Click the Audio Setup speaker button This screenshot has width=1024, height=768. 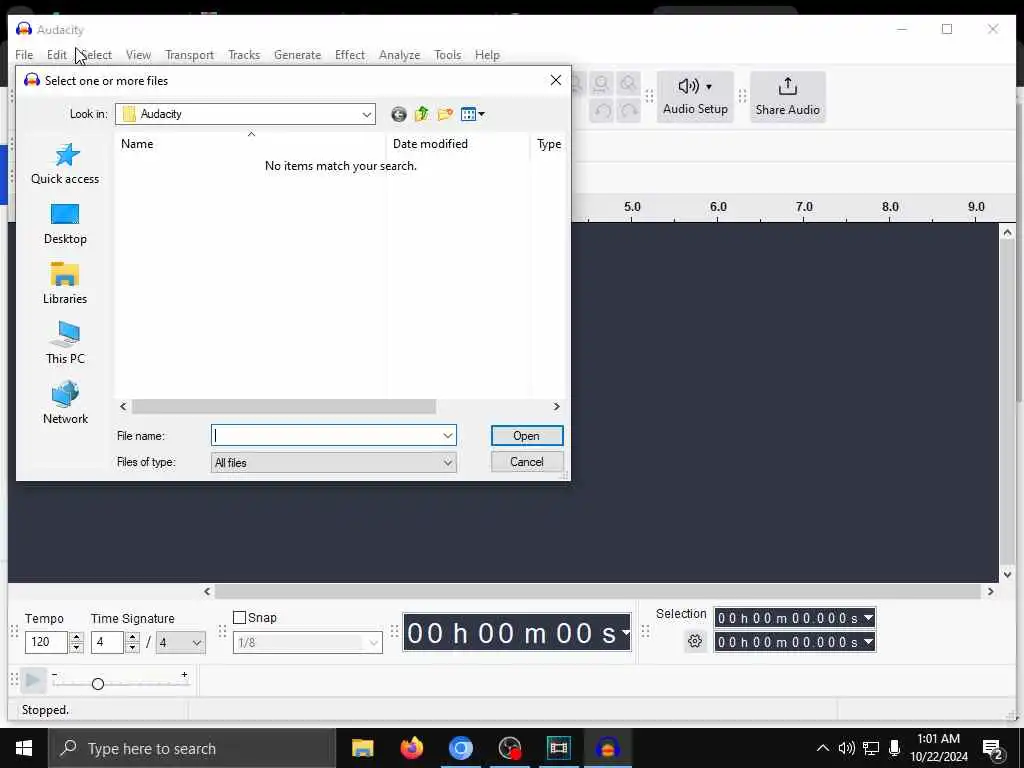pos(695,97)
